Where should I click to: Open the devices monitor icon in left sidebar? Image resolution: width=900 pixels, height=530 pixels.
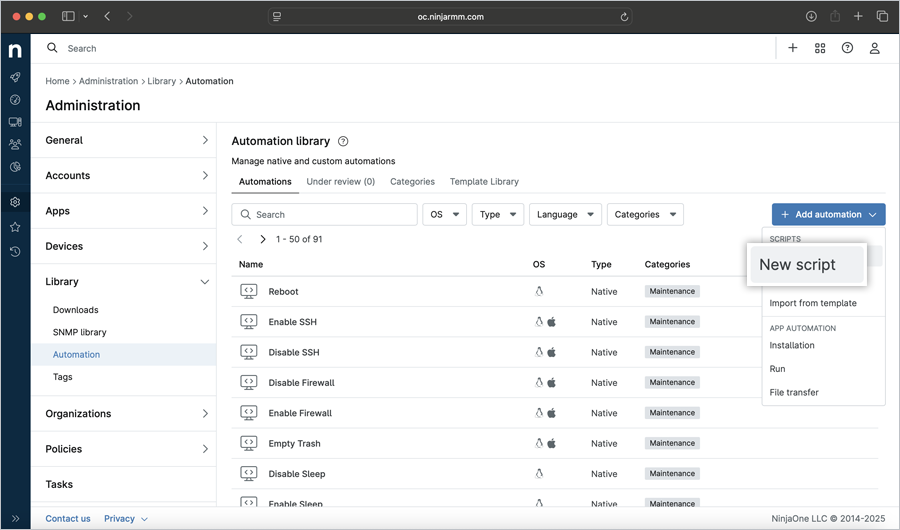click(x=15, y=122)
